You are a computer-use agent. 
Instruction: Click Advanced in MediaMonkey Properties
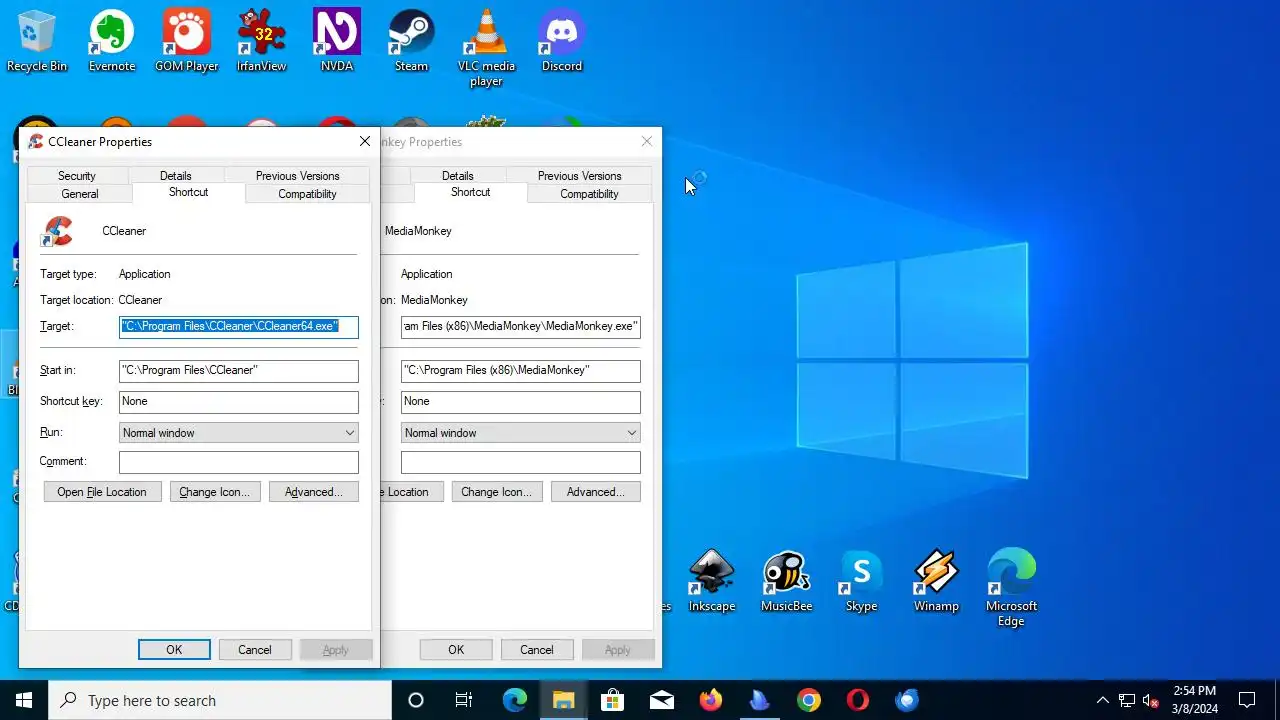pos(596,492)
